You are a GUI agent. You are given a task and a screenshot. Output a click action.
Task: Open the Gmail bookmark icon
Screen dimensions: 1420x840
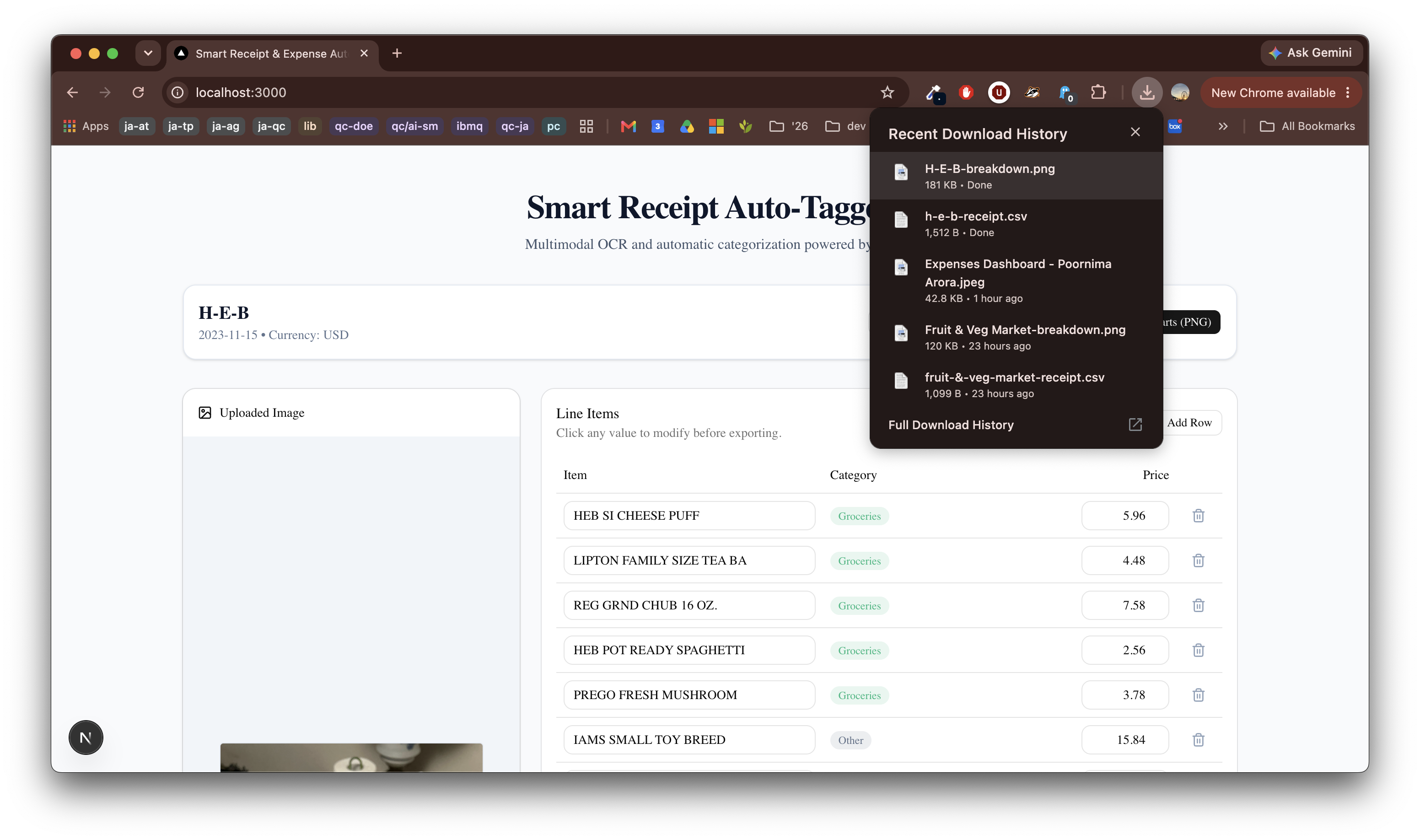tap(628, 126)
